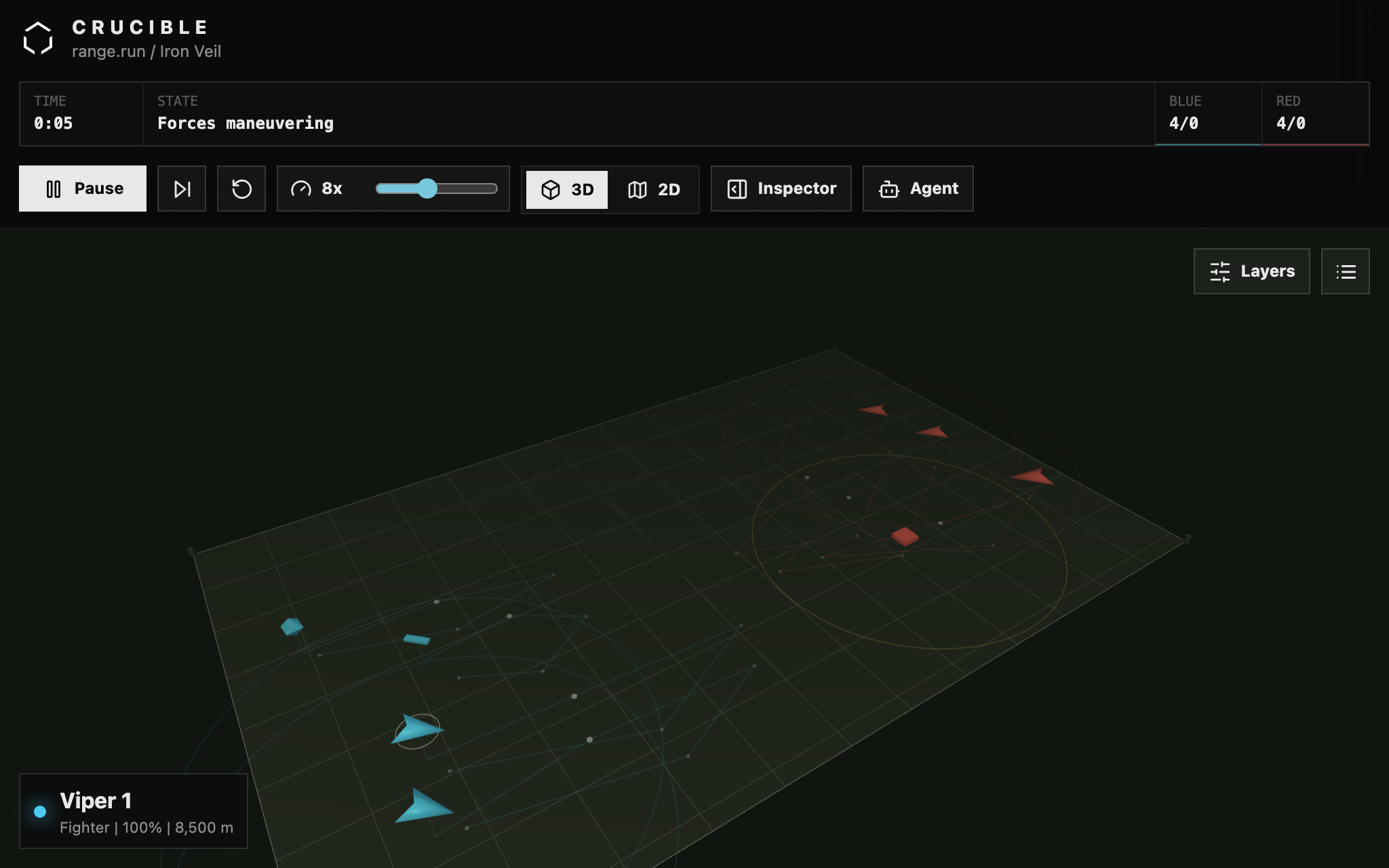The height and width of the screenshot is (868, 1389).
Task: Select the circled blue Viper fighter
Action: (x=416, y=730)
